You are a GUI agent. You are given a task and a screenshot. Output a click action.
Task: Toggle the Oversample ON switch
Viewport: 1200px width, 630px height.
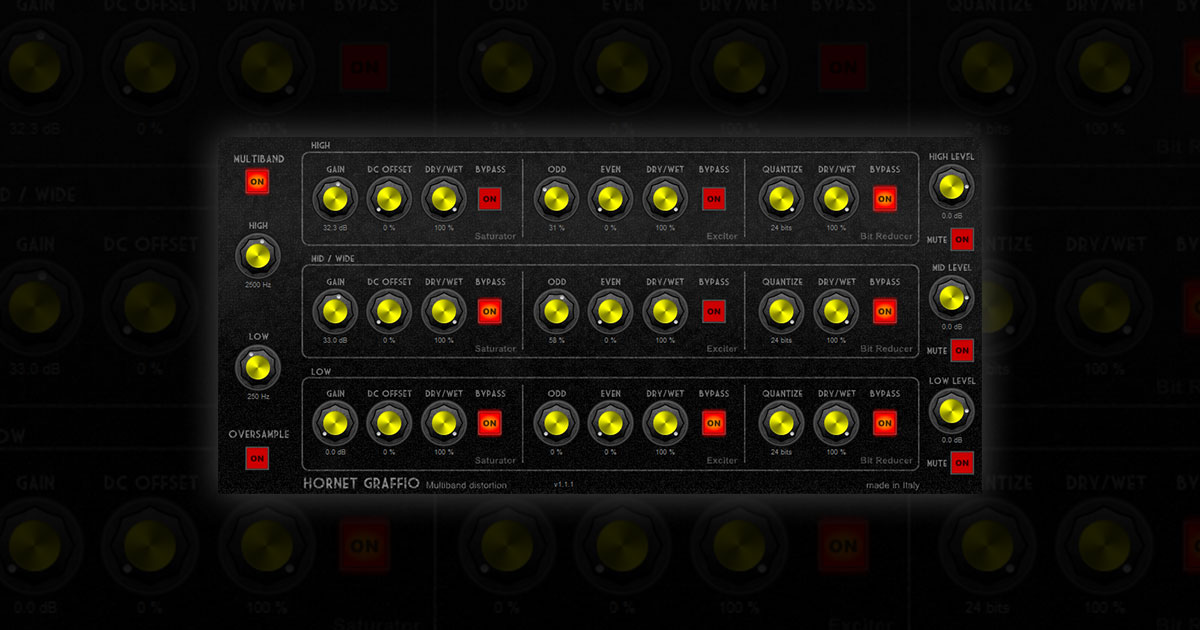point(257,458)
